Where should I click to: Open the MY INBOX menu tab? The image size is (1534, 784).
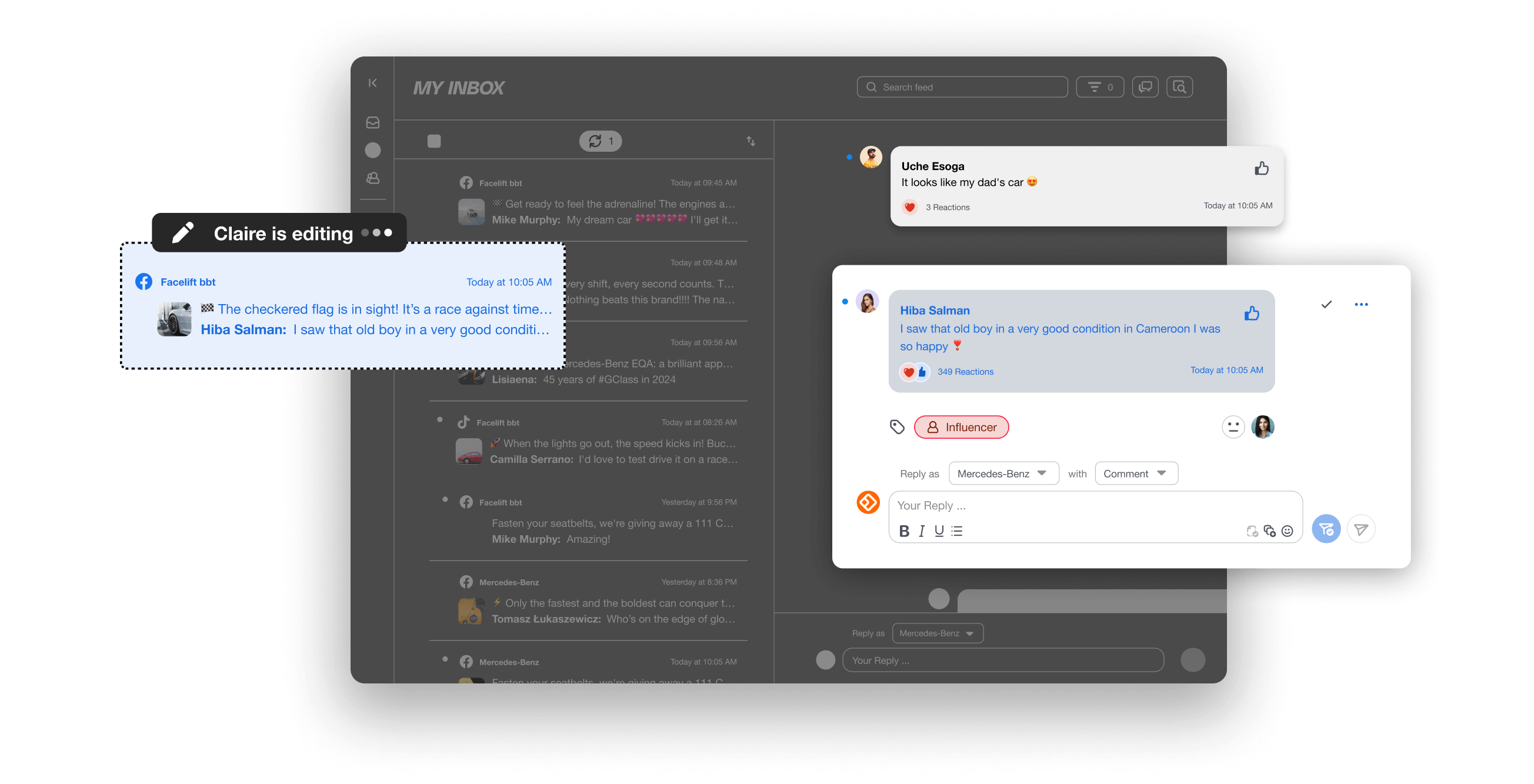[x=459, y=86]
